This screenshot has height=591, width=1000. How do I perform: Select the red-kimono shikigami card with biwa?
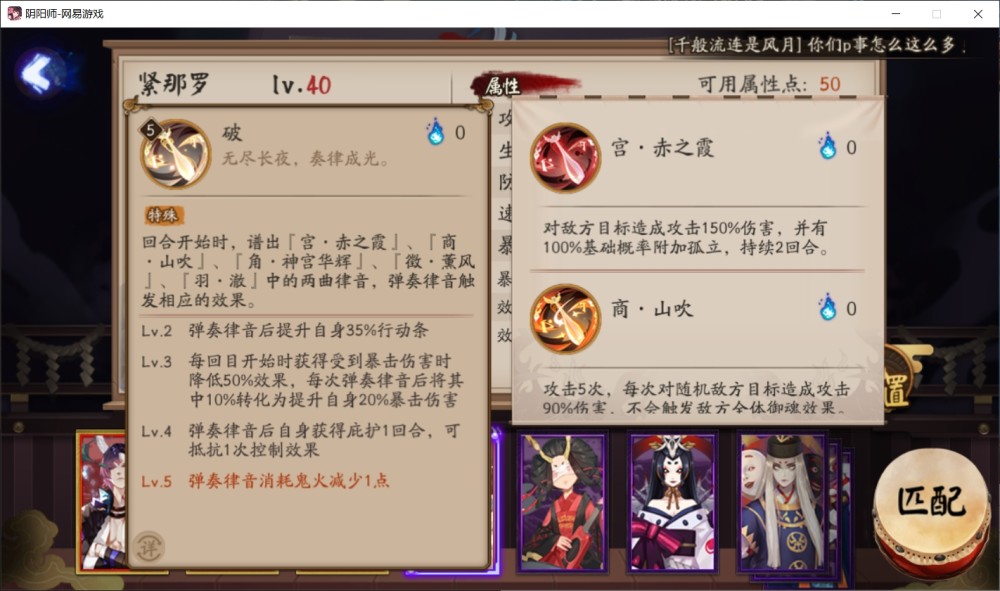(x=562, y=502)
